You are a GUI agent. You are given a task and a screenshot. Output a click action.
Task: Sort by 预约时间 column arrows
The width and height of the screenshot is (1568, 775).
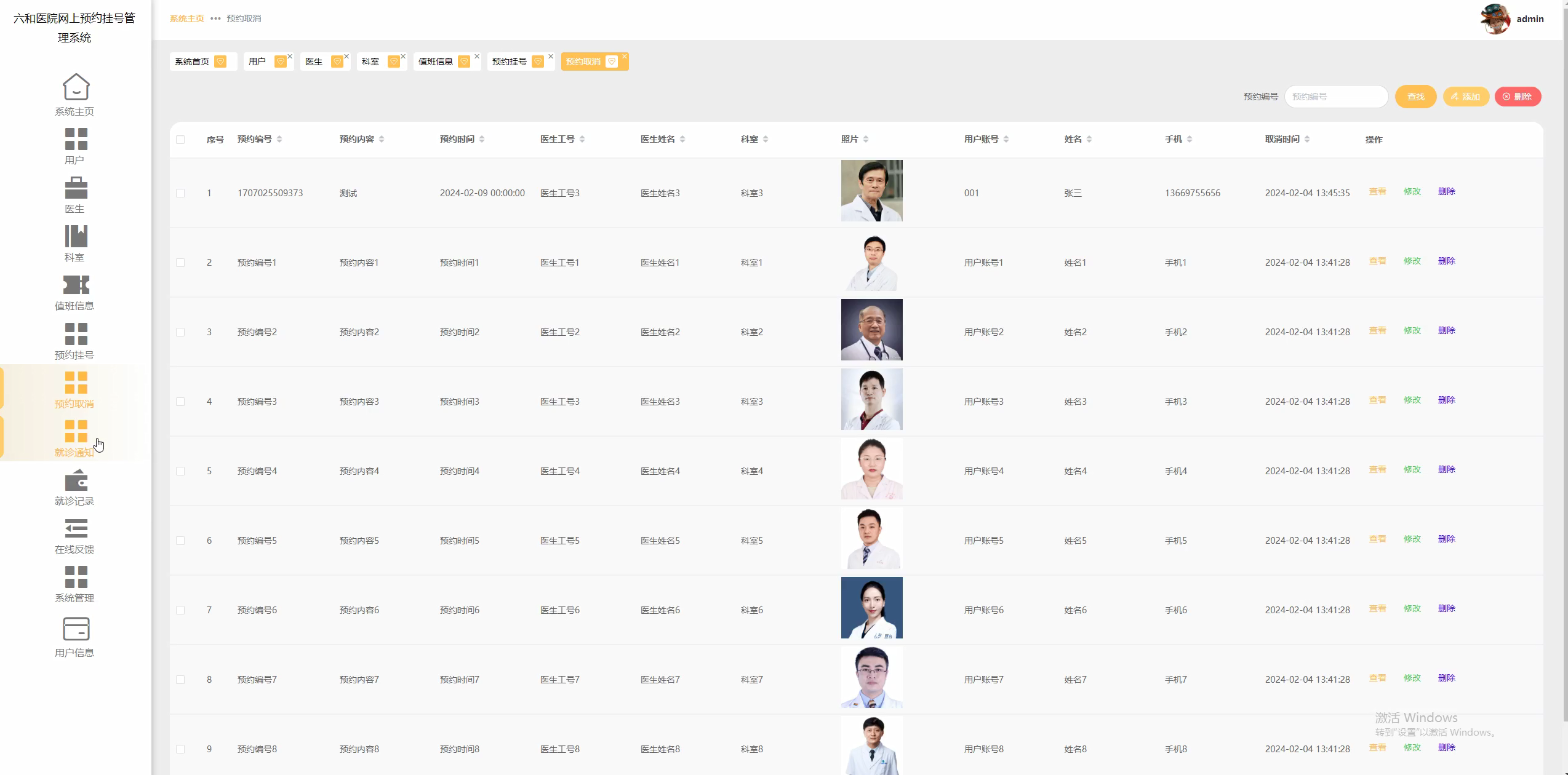(x=482, y=140)
